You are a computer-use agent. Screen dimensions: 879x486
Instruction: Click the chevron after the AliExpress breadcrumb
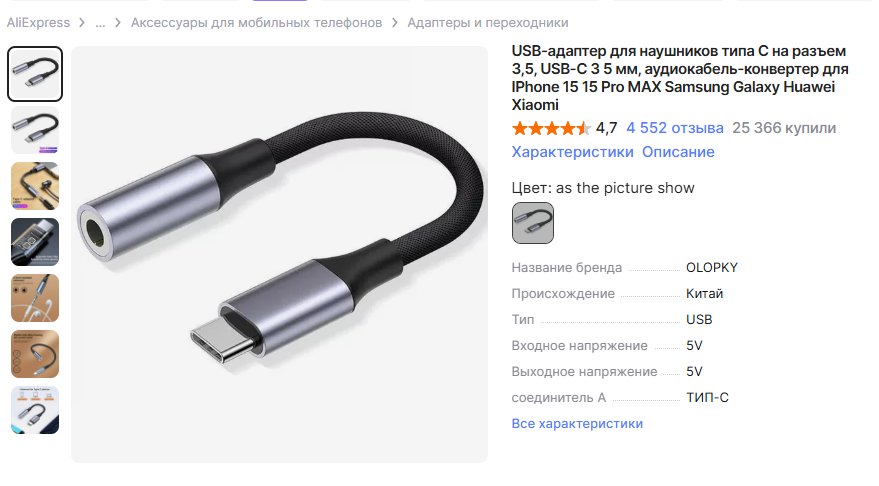(x=82, y=23)
